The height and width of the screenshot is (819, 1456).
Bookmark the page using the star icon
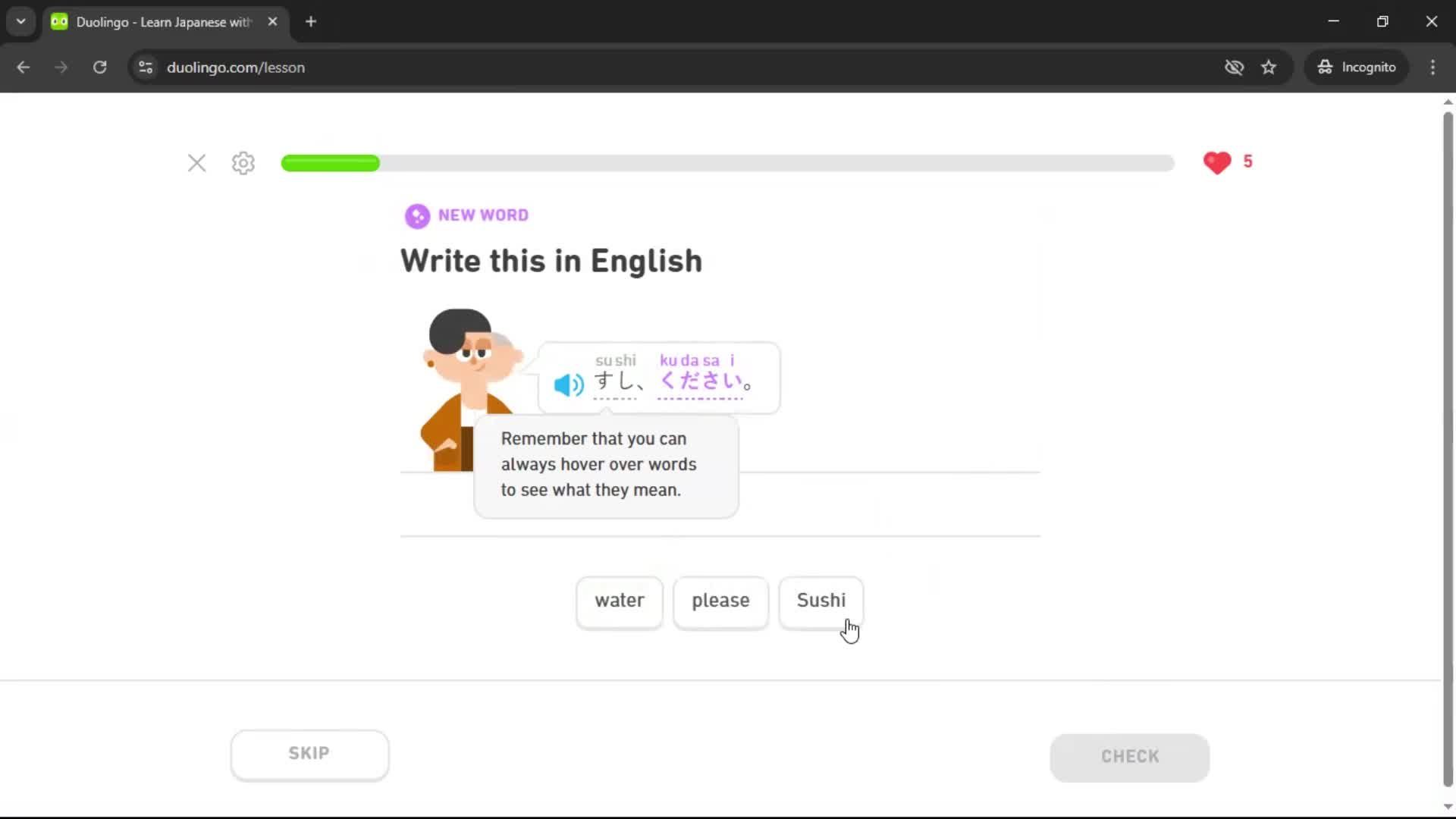pos(1269,67)
